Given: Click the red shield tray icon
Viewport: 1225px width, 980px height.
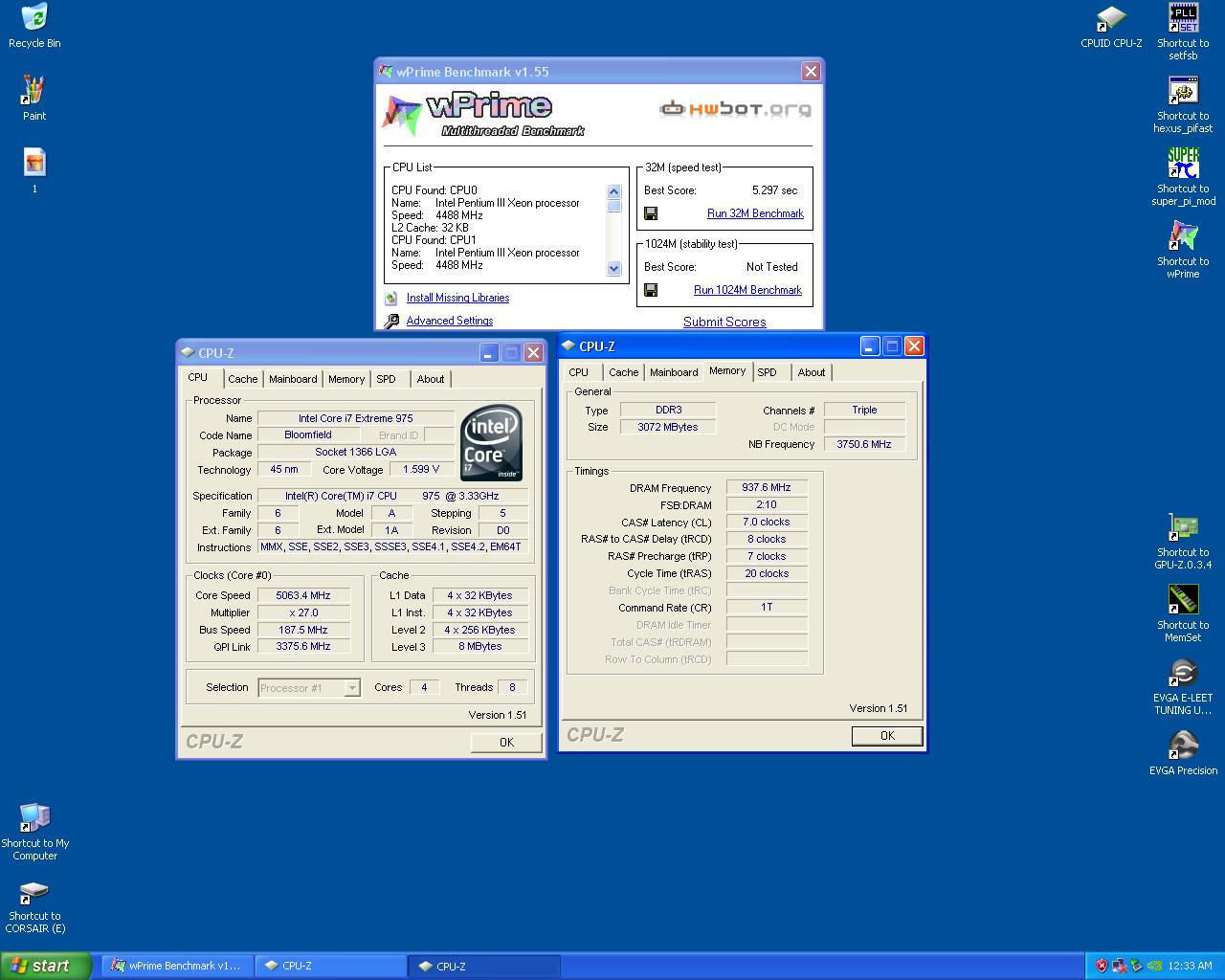Looking at the screenshot, I should (1102, 966).
